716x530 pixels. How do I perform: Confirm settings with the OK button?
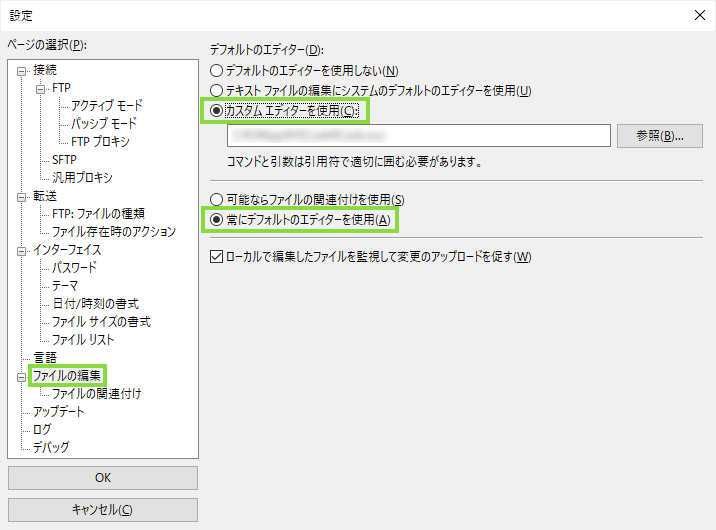click(103, 478)
